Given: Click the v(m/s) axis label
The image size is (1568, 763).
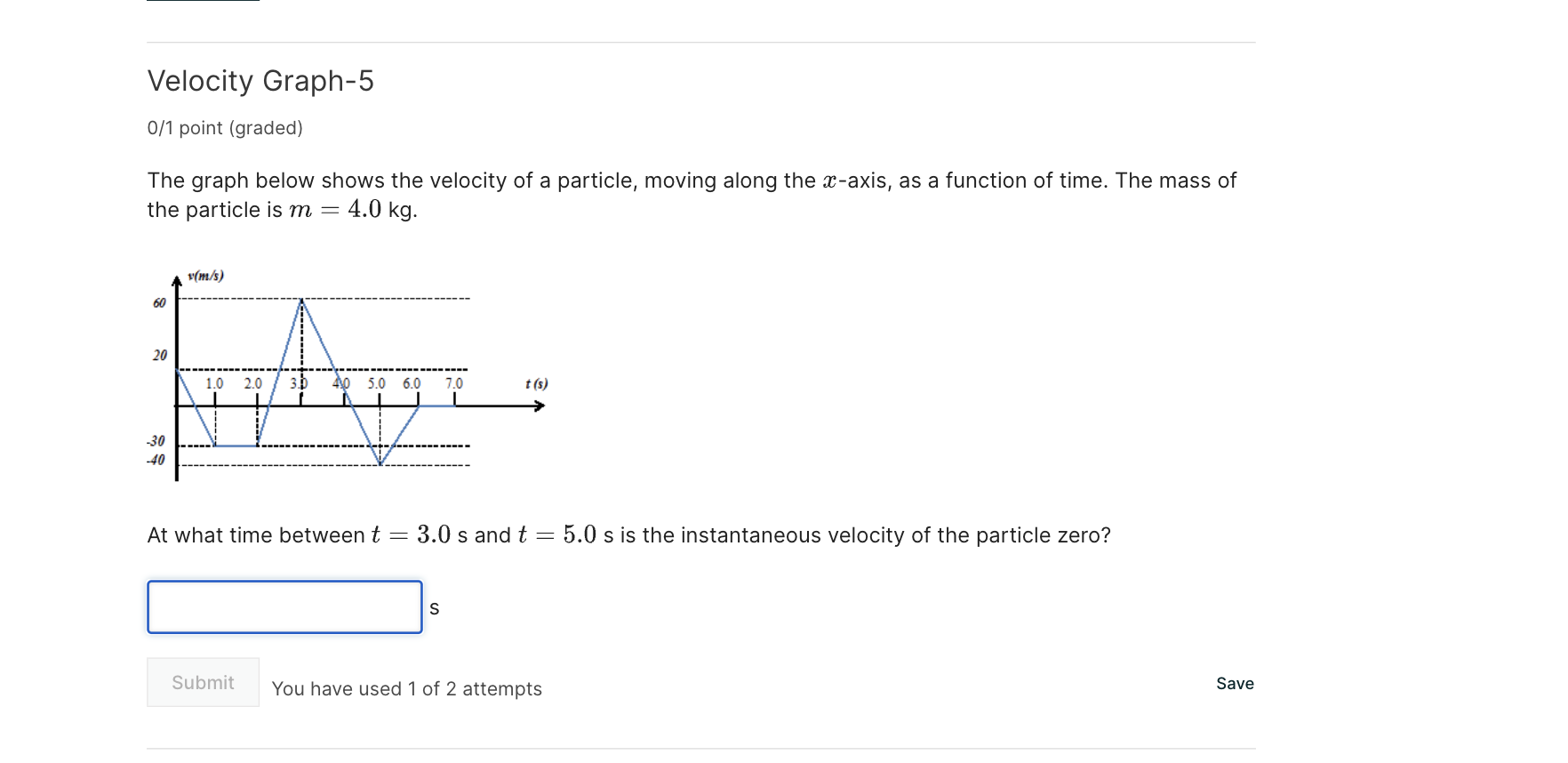Looking at the screenshot, I should coord(205,275).
